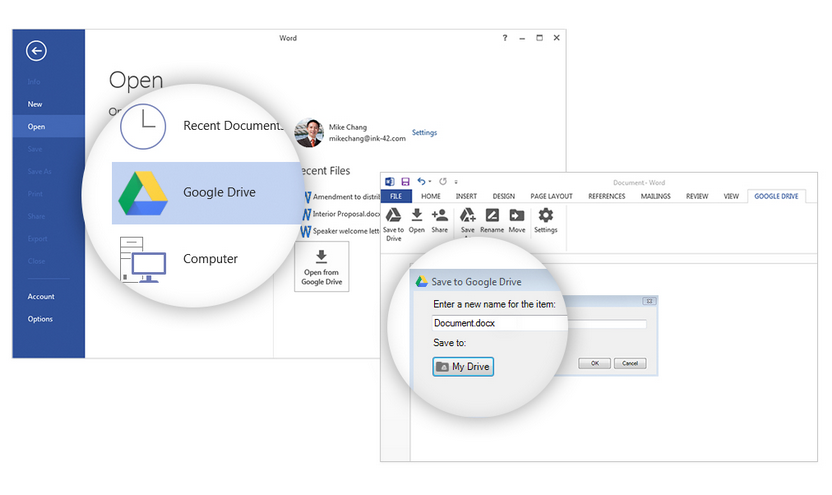
Task: Open Interior Proposal.docx recent file
Action: pos(342,214)
